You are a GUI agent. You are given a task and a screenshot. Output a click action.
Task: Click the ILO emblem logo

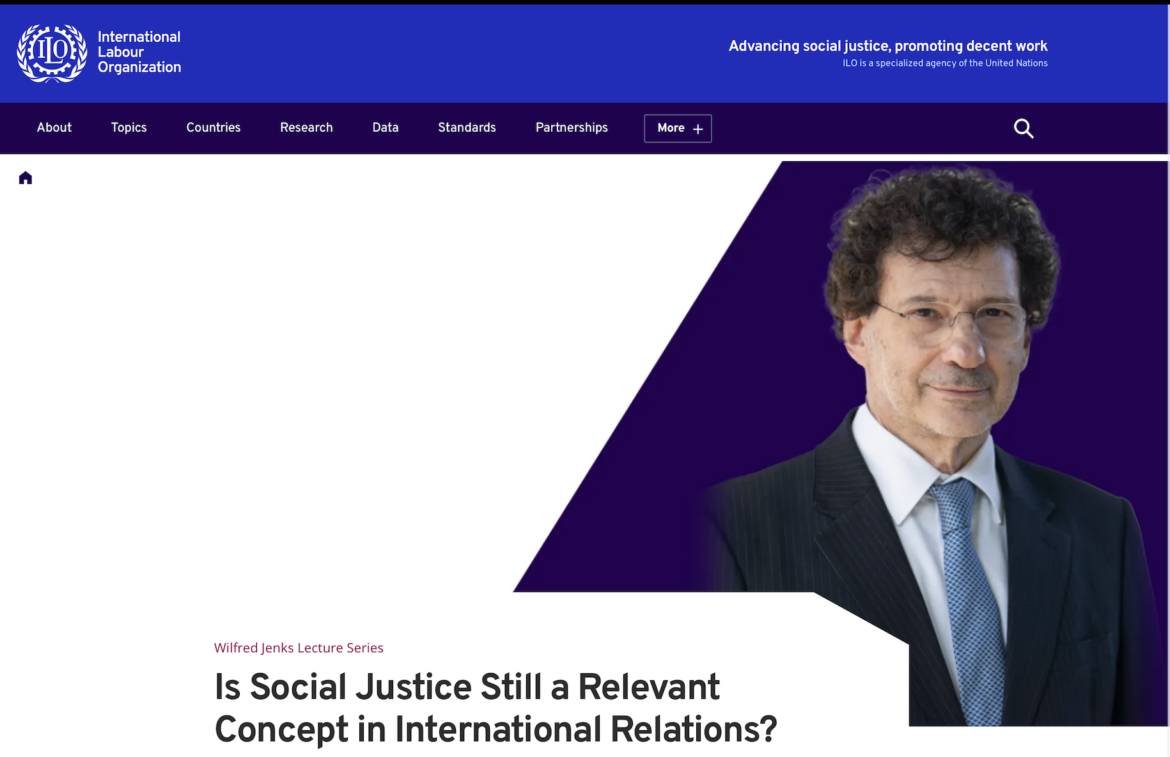tap(52, 53)
